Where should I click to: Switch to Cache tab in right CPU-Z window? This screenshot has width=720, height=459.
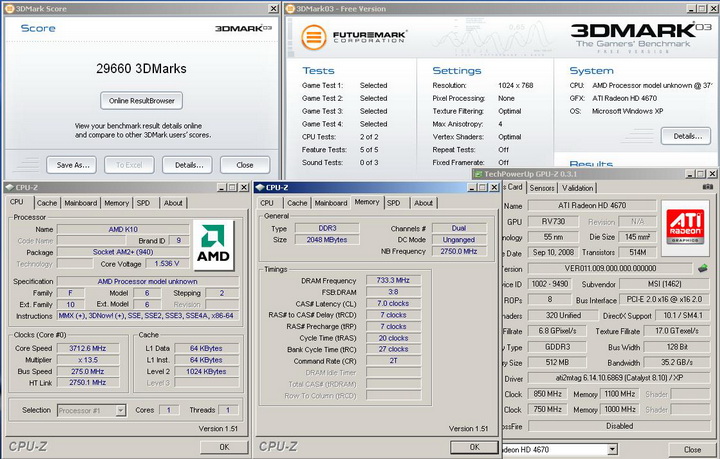click(x=297, y=203)
